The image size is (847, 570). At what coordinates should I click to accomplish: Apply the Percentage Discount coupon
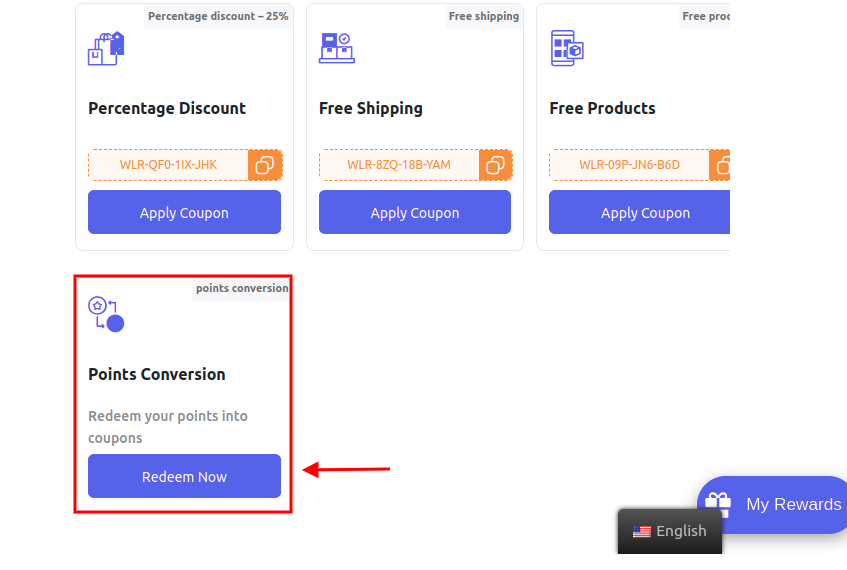tap(184, 212)
